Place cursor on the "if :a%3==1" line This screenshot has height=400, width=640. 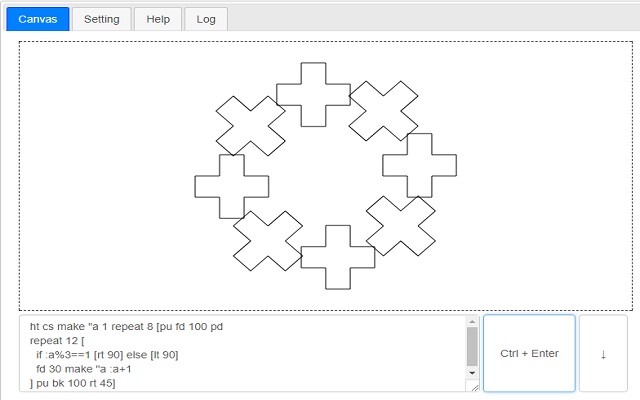(107, 355)
